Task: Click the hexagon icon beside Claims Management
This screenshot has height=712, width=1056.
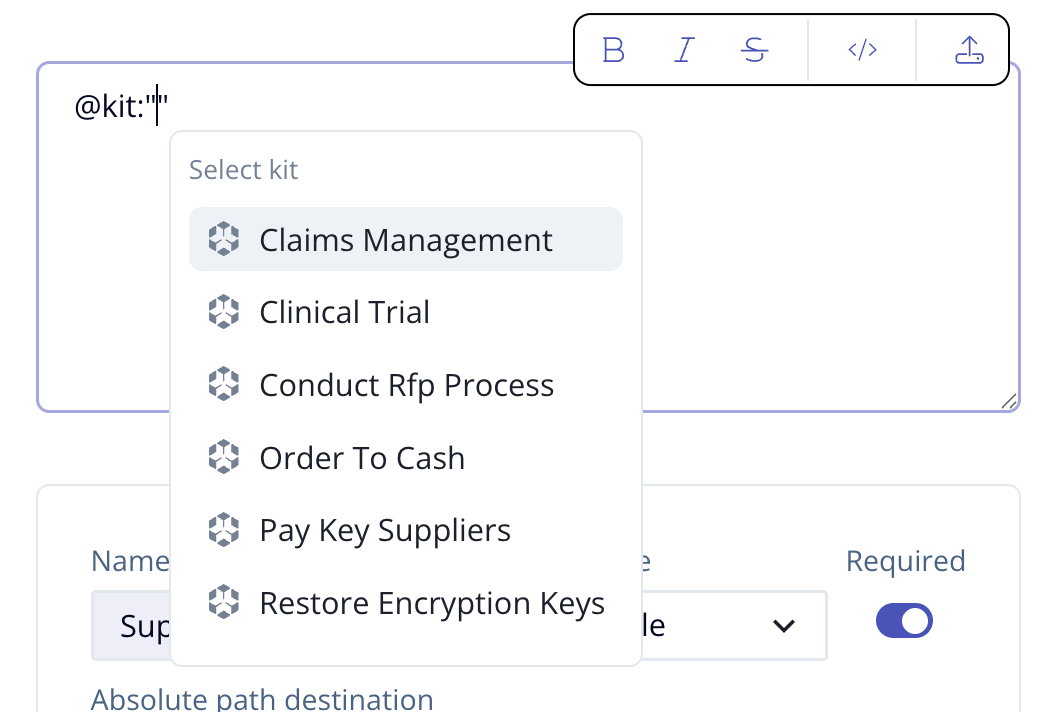Action: (223, 239)
